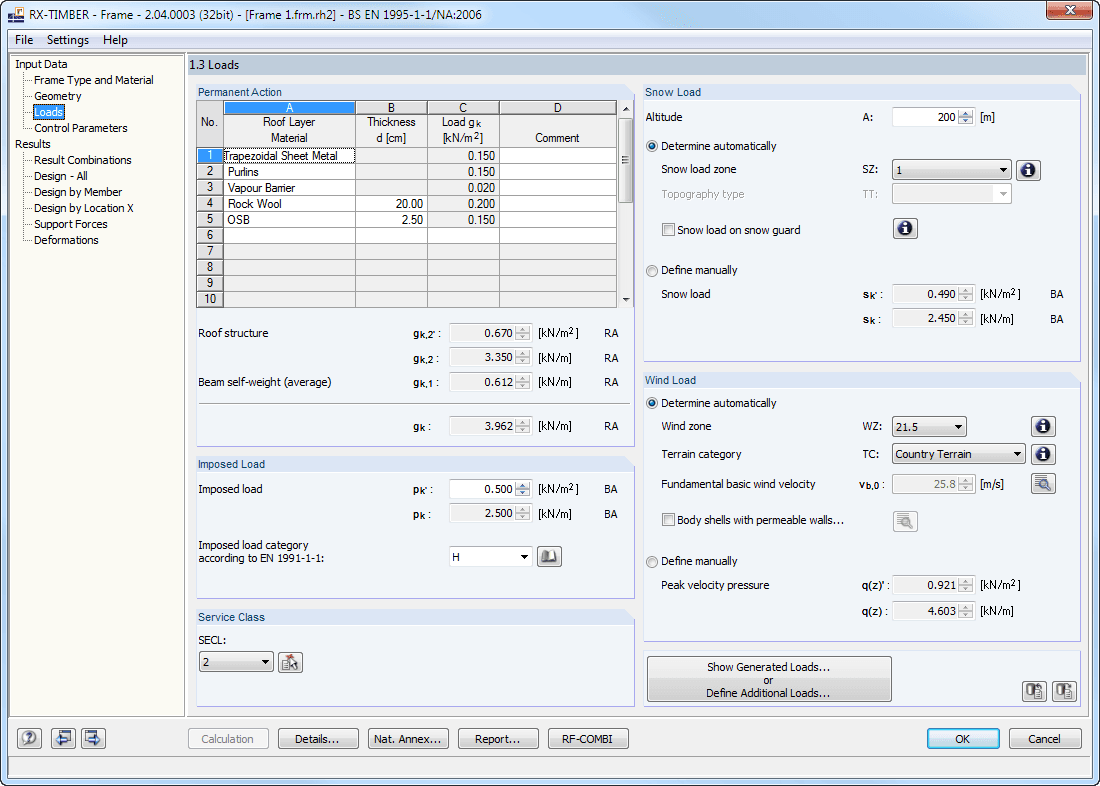The image size is (1100, 786).
Task: Click the permanent action table scrollbar down arrow
Action: click(626, 300)
